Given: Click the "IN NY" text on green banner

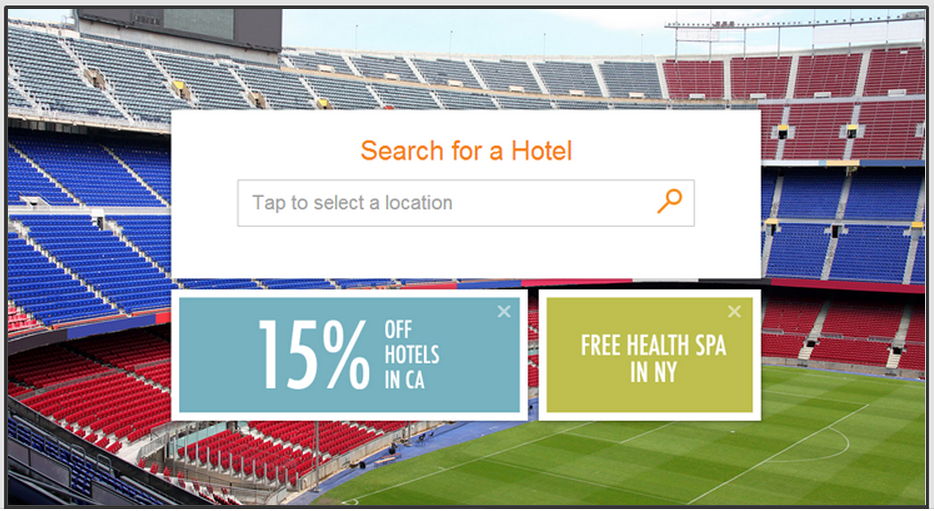Looking at the screenshot, I should pyautogui.click(x=653, y=373).
